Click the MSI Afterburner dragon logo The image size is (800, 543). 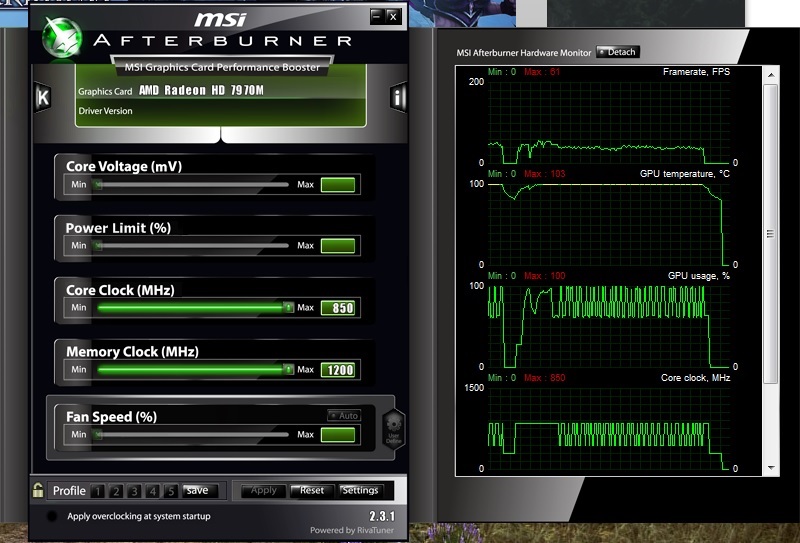point(62,38)
